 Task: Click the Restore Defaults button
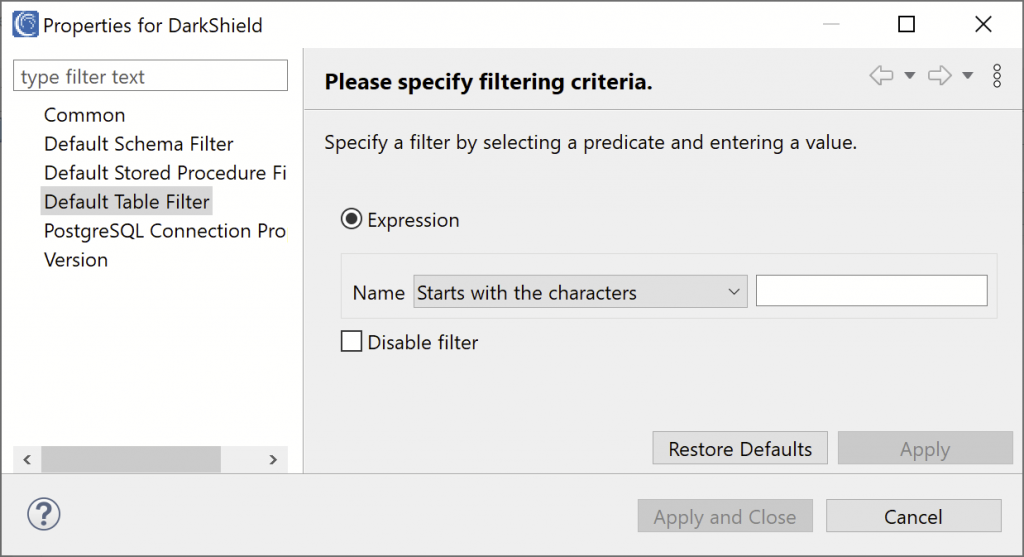point(740,448)
